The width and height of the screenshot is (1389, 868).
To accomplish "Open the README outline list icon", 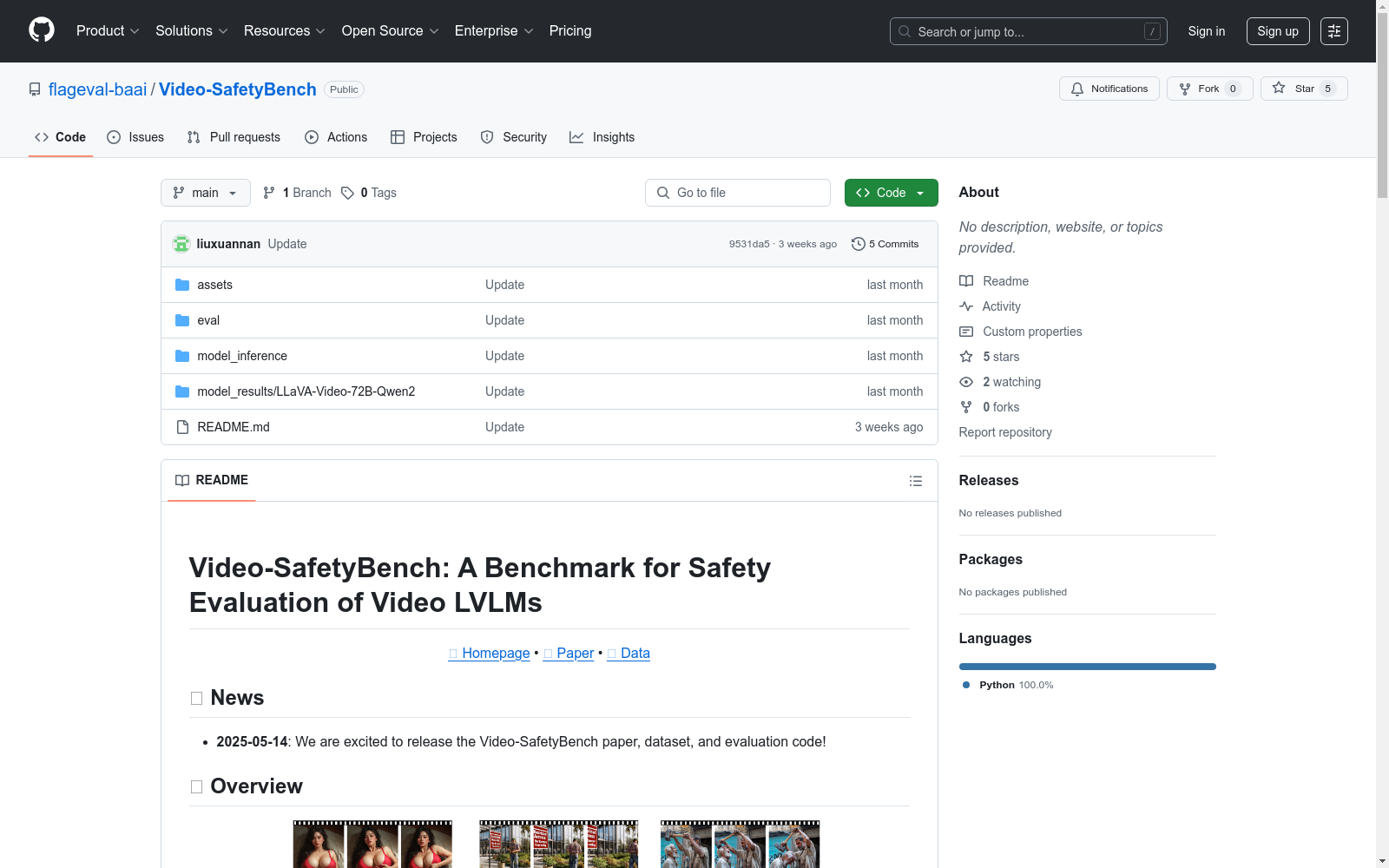I will click(916, 481).
